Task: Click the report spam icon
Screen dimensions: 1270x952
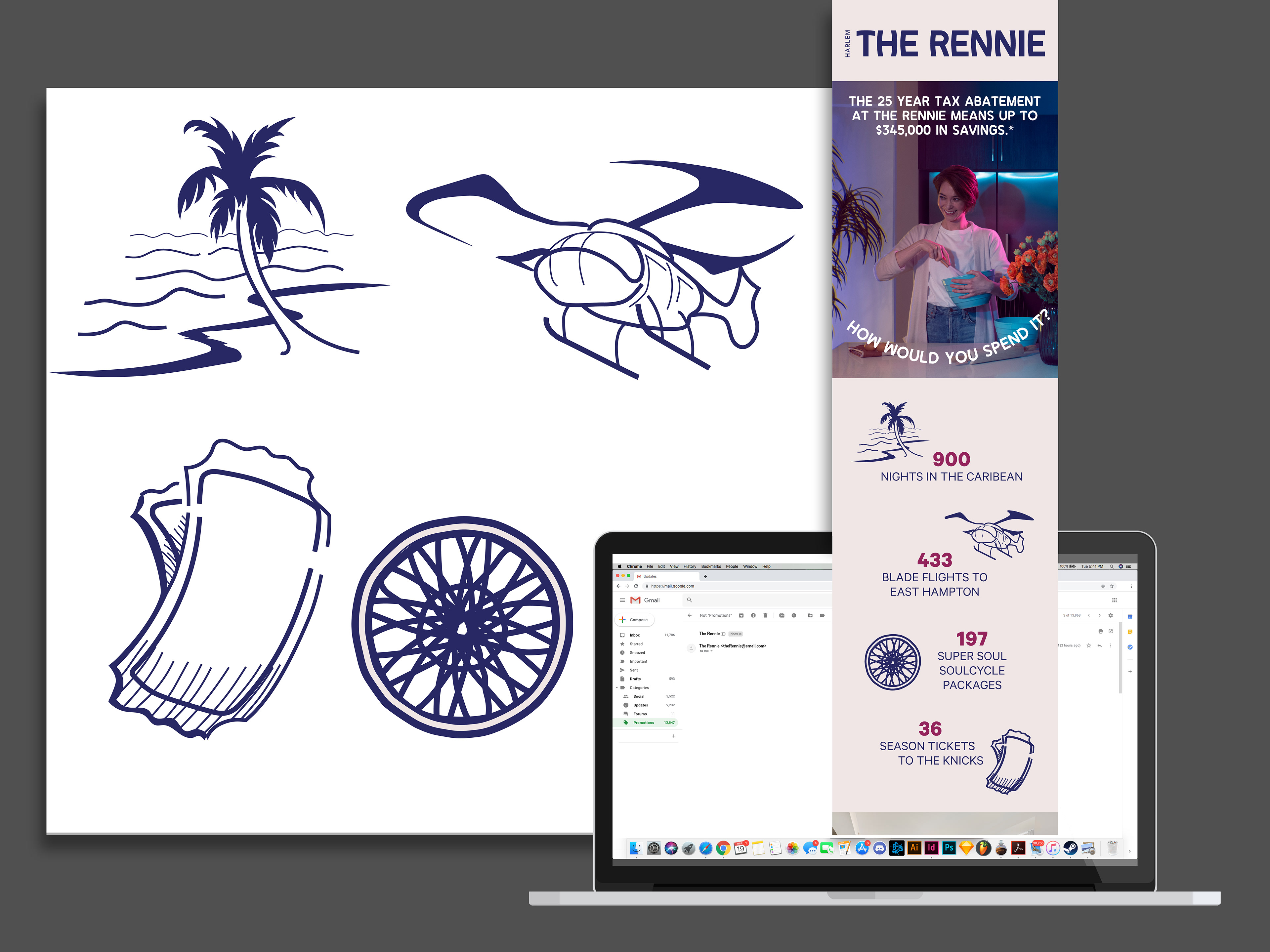Action: click(753, 615)
